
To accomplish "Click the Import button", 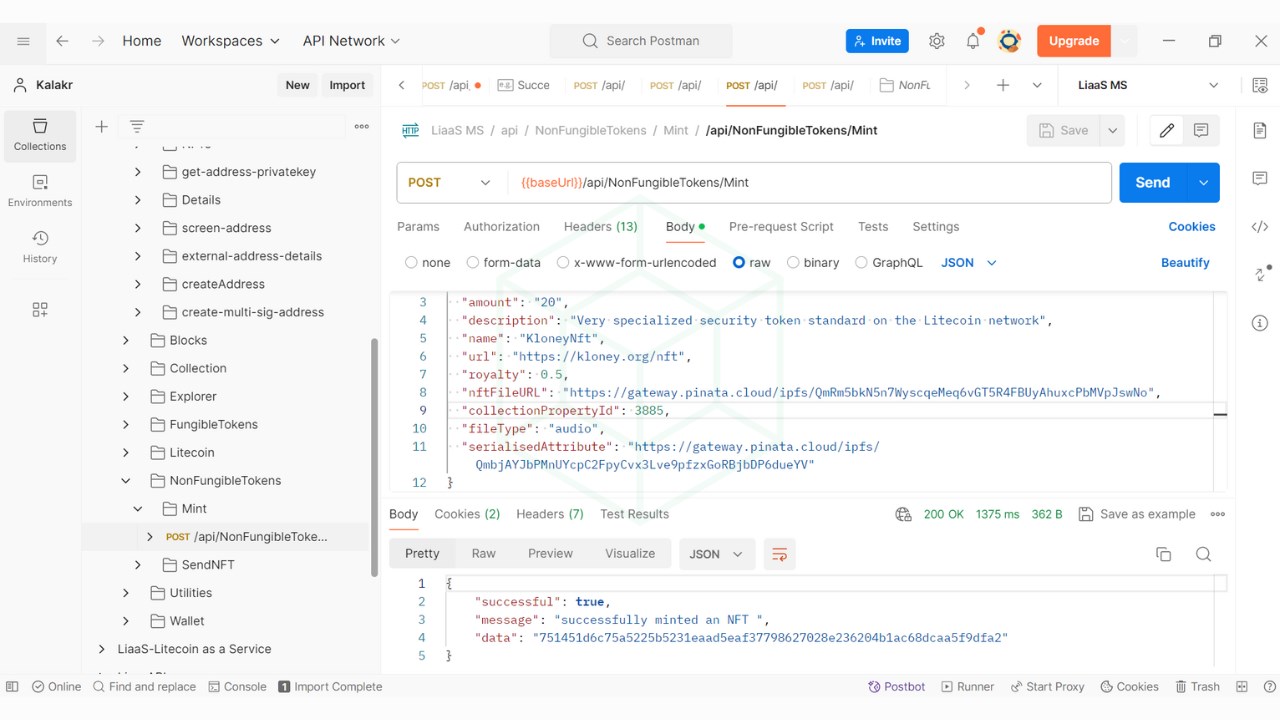I will [x=347, y=85].
